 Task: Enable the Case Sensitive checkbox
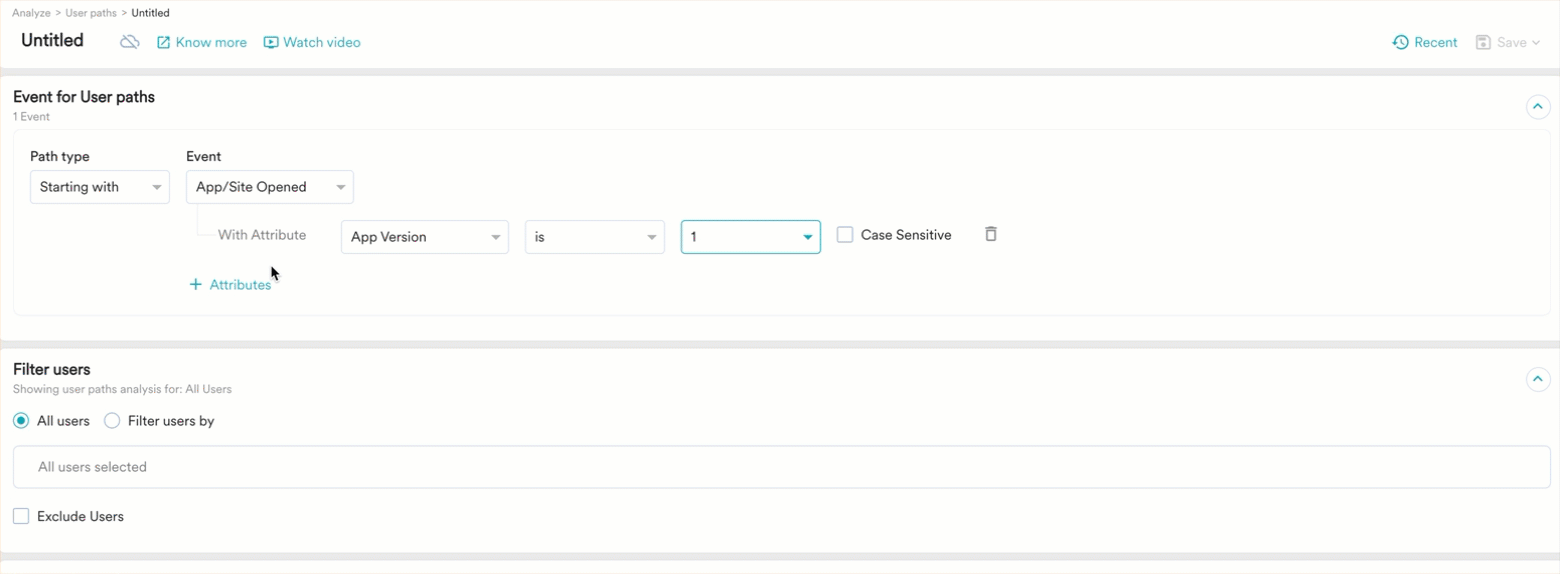[845, 235]
